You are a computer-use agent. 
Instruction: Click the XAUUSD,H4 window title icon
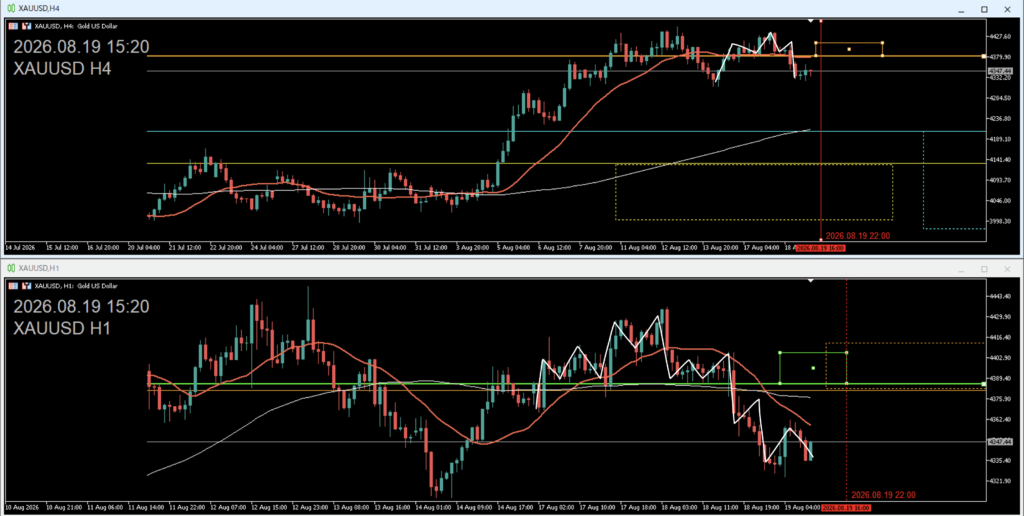[11, 8]
